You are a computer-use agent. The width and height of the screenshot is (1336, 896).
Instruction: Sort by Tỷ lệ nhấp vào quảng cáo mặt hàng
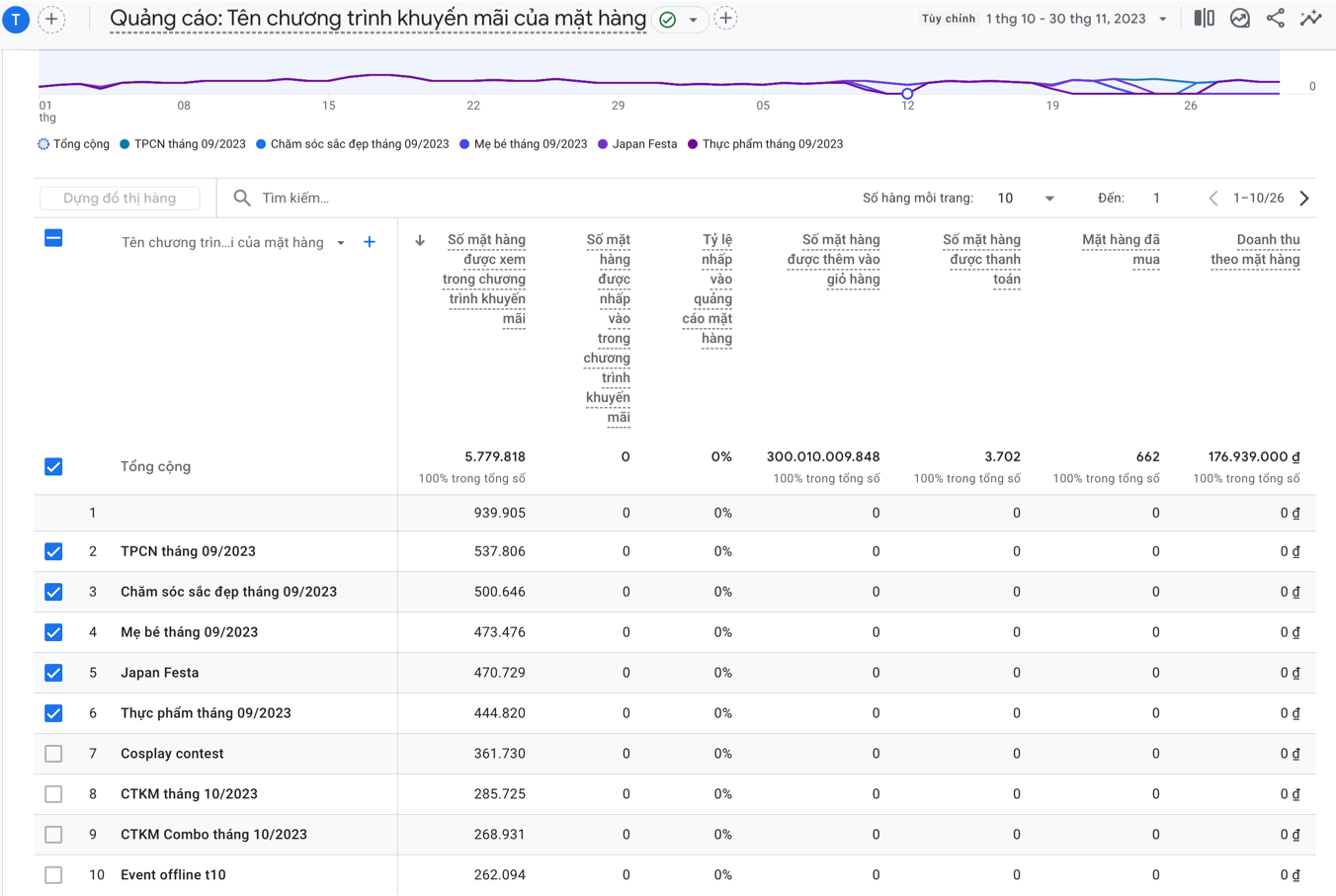point(708,288)
